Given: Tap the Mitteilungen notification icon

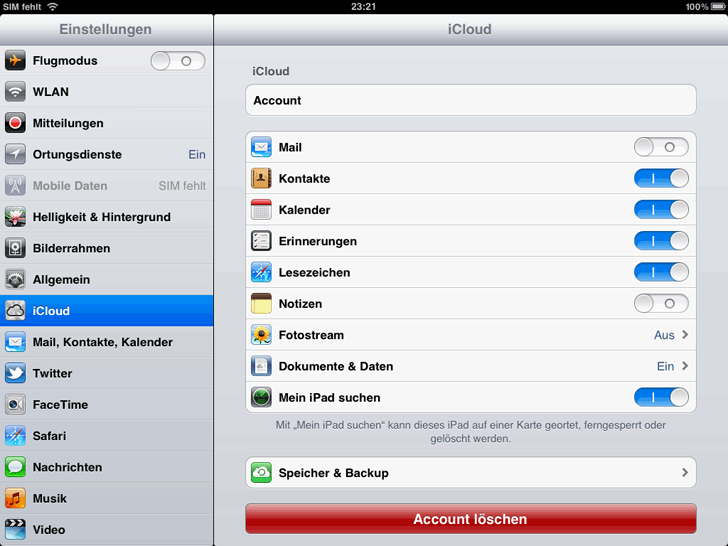Looking at the screenshot, I should point(15,123).
